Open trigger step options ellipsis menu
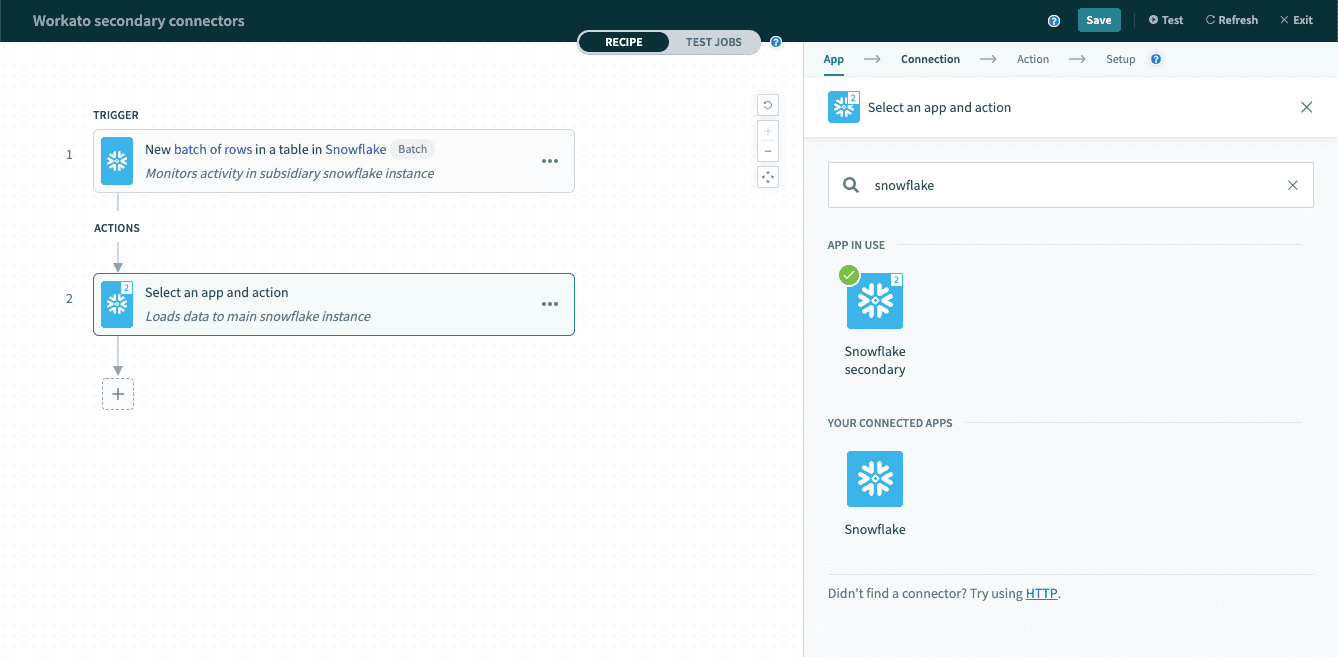The image size is (1338, 657). [x=549, y=161]
